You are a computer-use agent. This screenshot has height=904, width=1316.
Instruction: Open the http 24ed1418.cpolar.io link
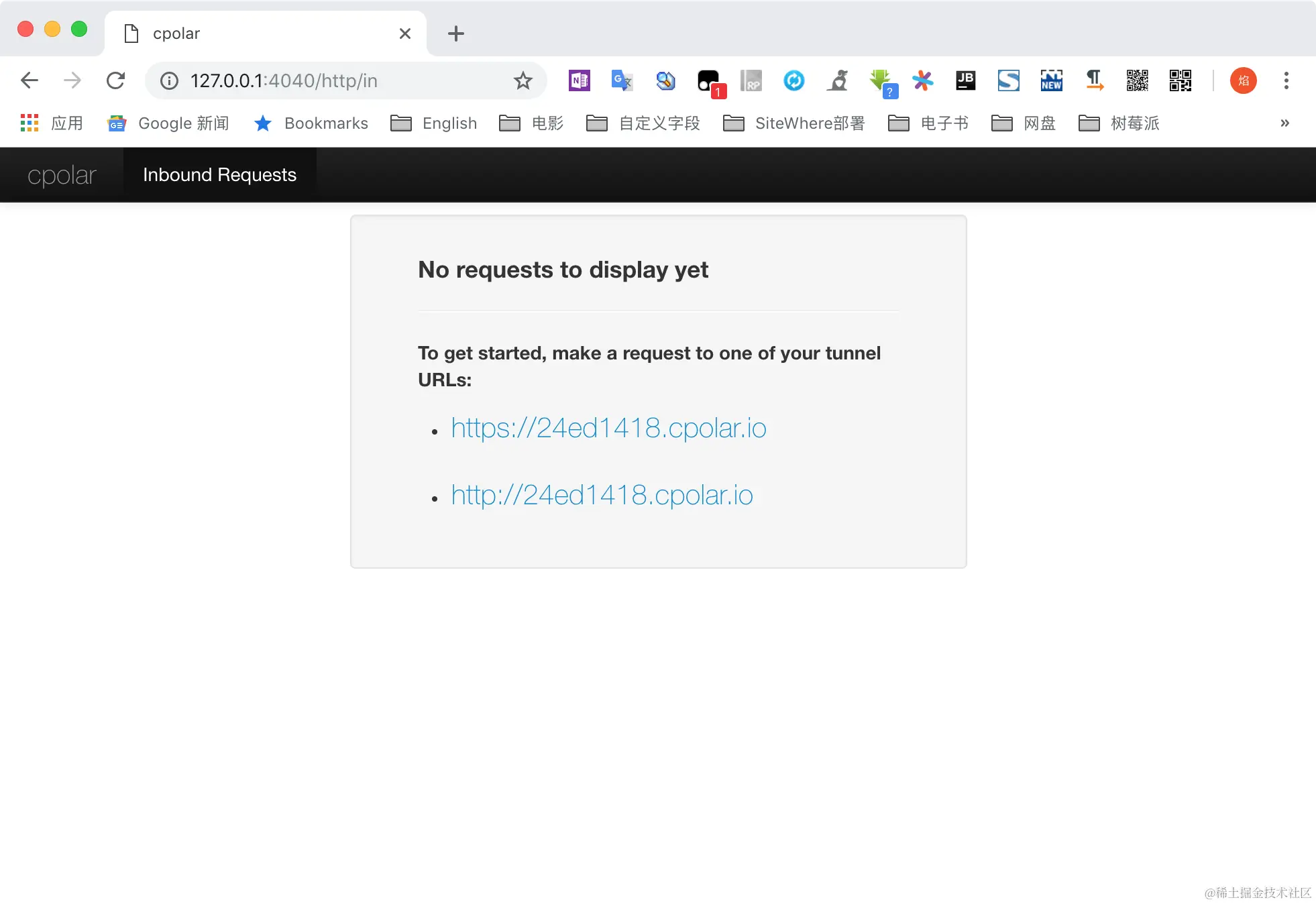coord(602,495)
